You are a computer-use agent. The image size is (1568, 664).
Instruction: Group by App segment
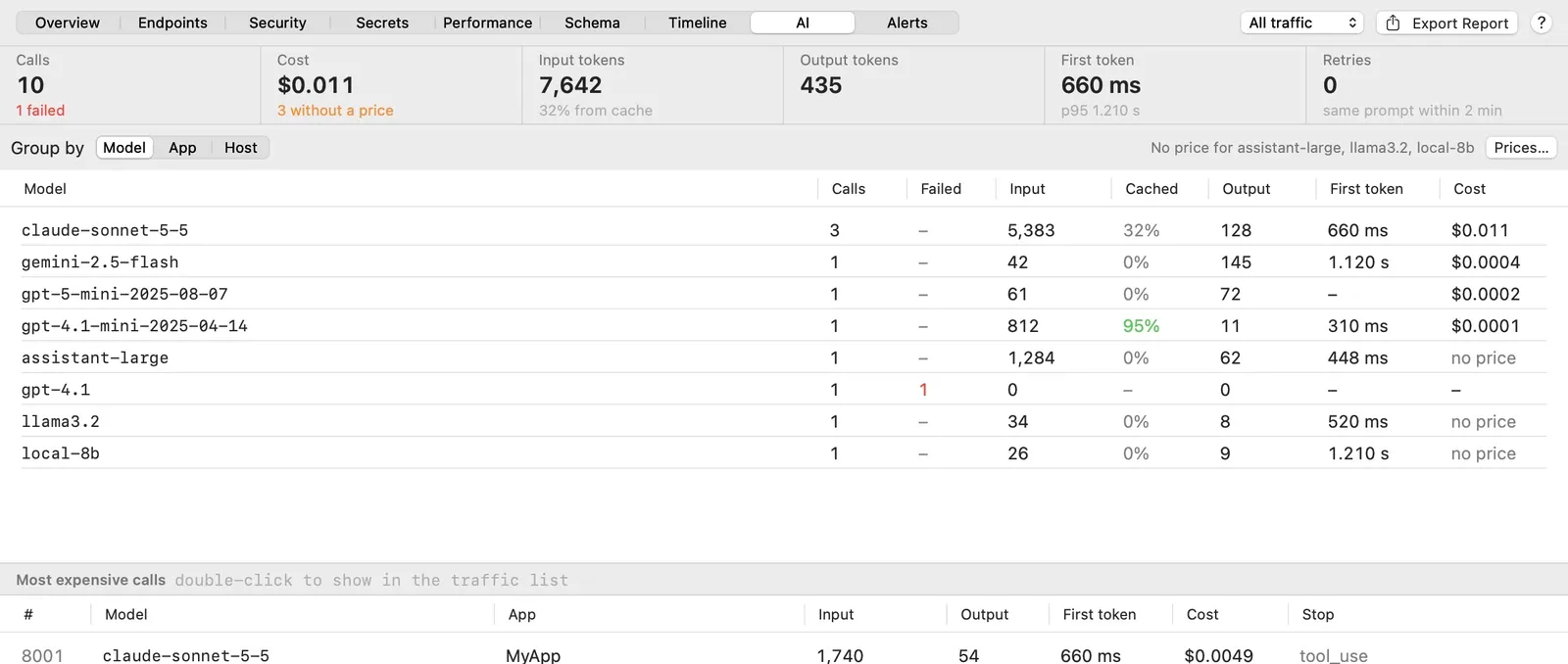[182, 148]
